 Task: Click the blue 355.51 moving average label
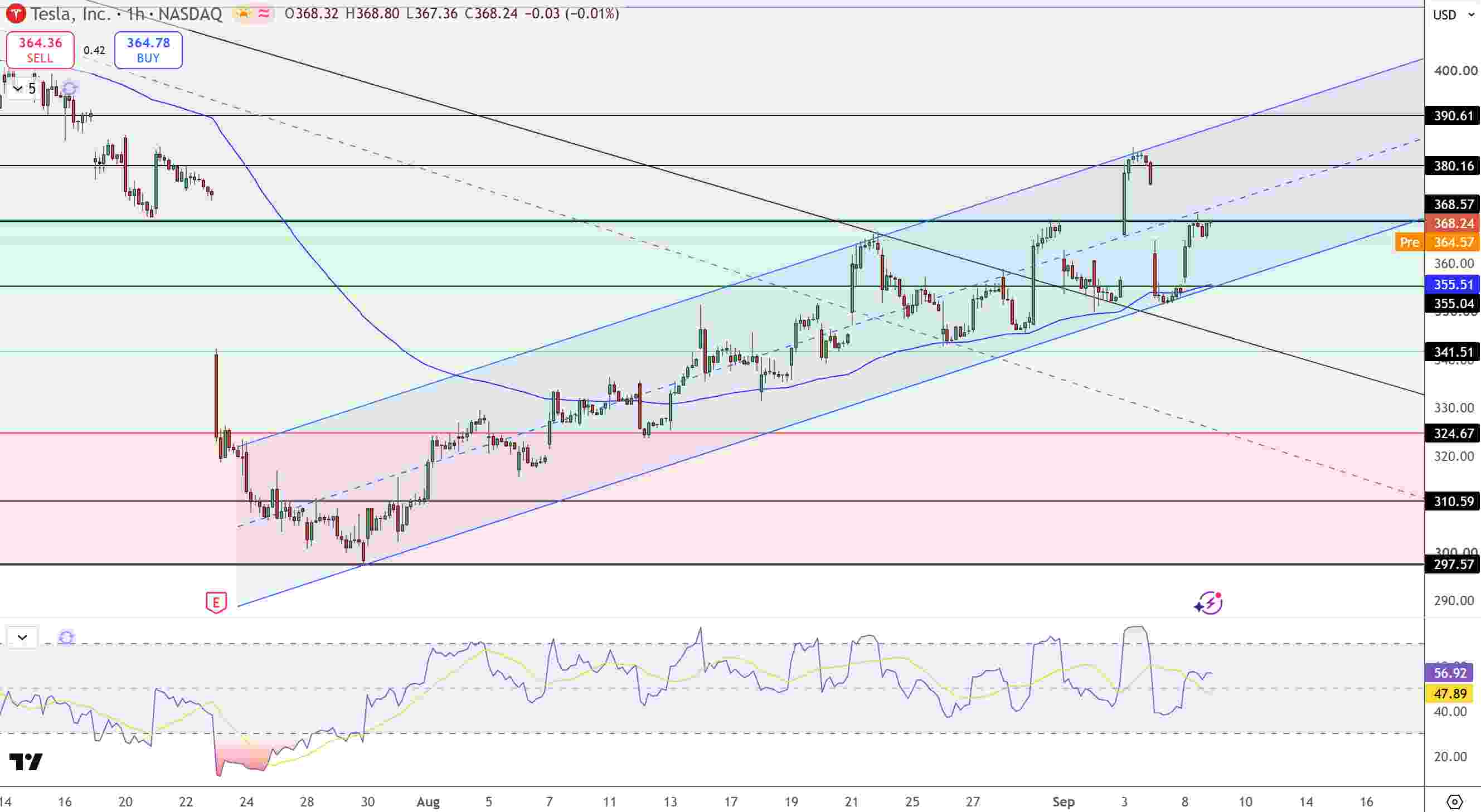(x=1453, y=284)
